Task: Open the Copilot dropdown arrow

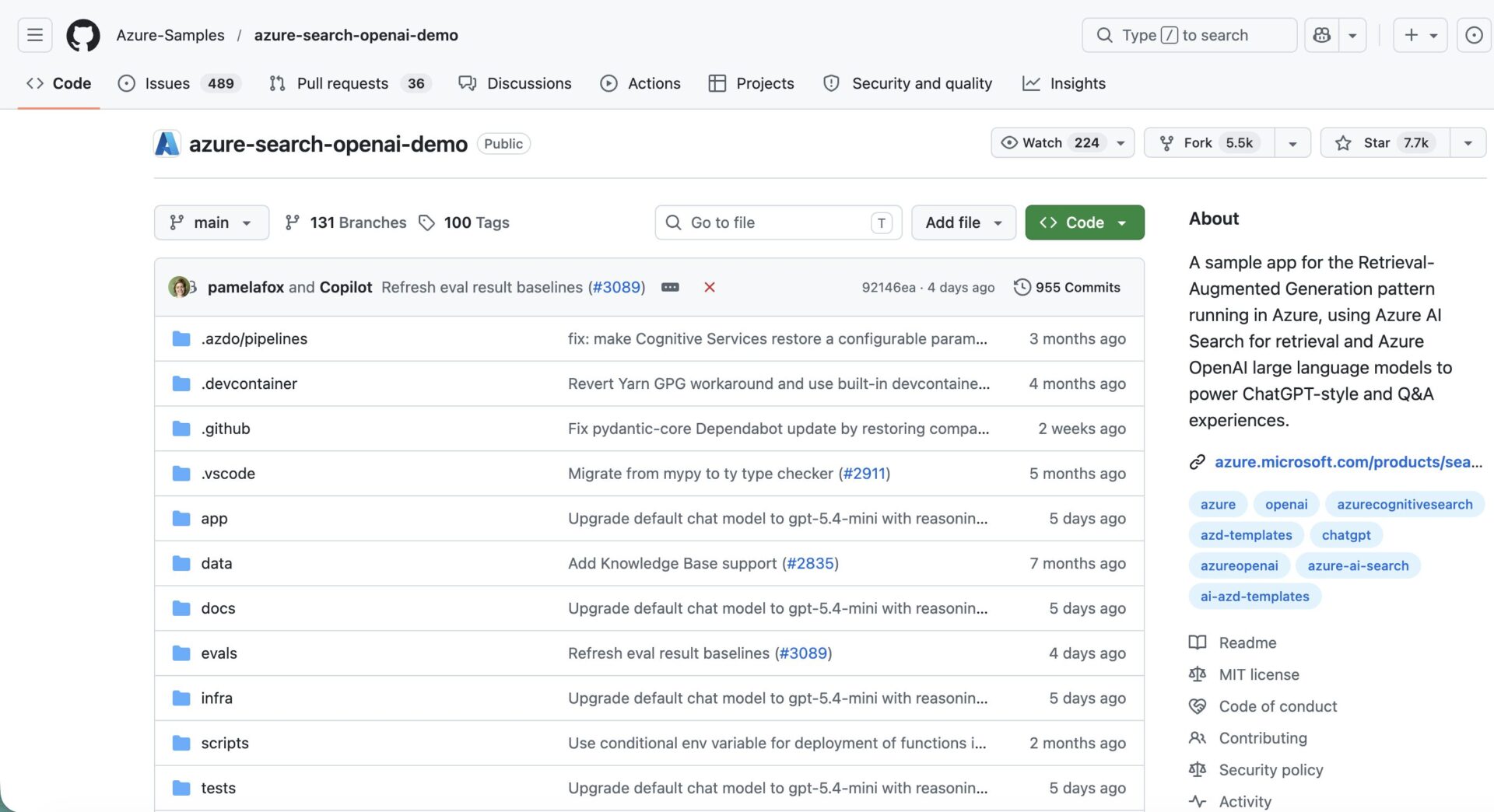Action: [x=1352, y=35]
